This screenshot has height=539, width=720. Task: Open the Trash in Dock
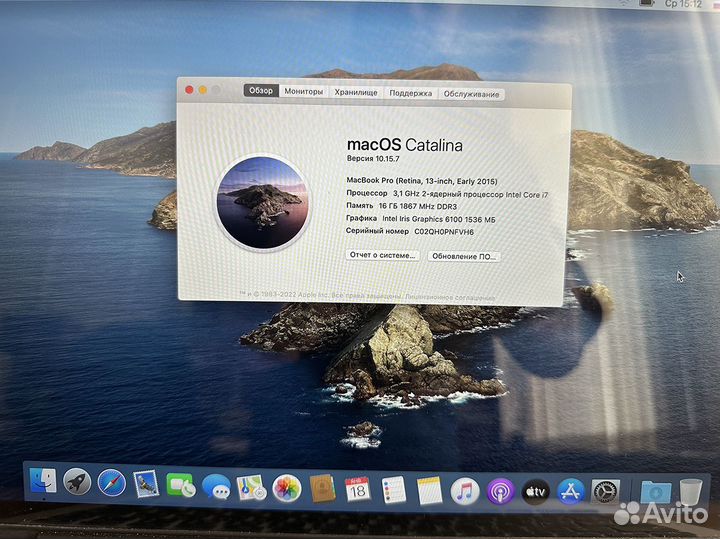coord(691,492)
